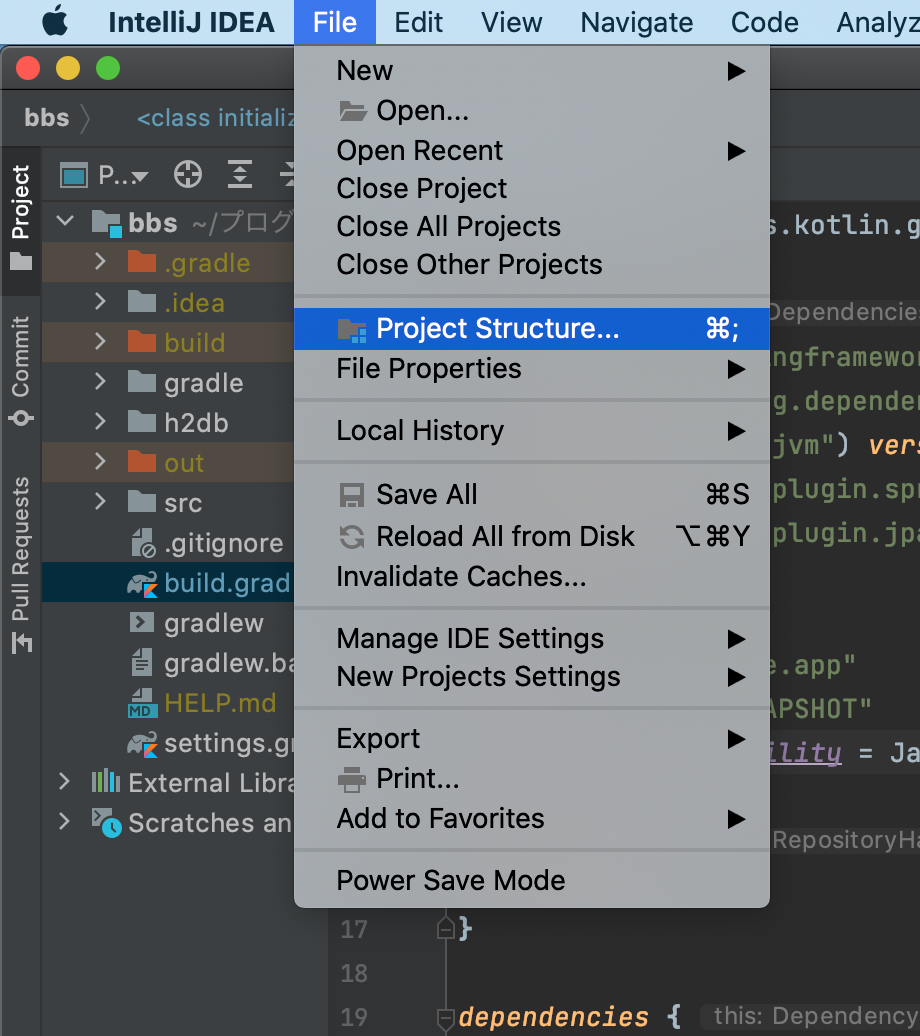Image resolution: width=920 pixels, height=1036 pixels.
Task: Expand the out folder
Action: click(x=100, y=462)
